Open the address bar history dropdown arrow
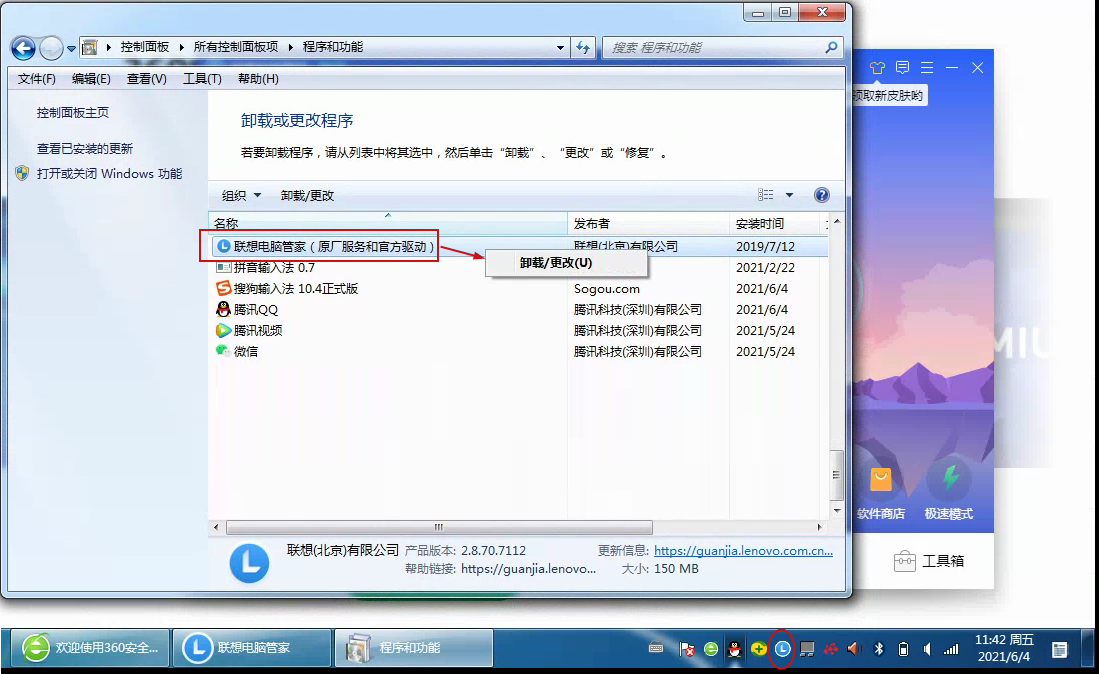Image resolution: width=1099 pixels, height=674 pixels. pos(560,48)
